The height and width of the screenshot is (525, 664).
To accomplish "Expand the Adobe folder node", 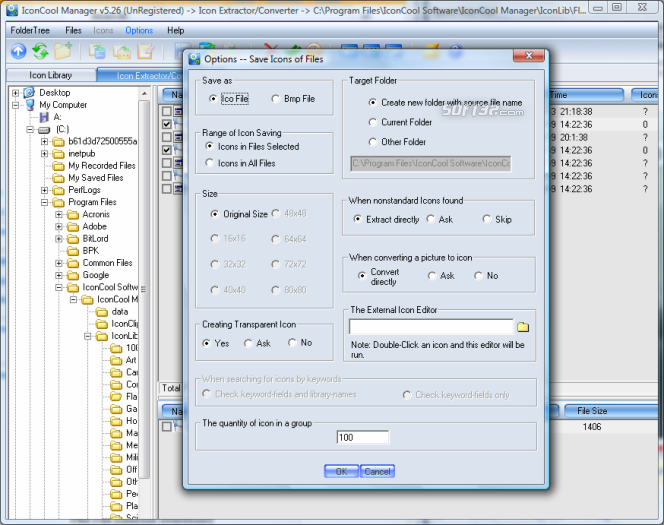I will (x=59, y=227).
